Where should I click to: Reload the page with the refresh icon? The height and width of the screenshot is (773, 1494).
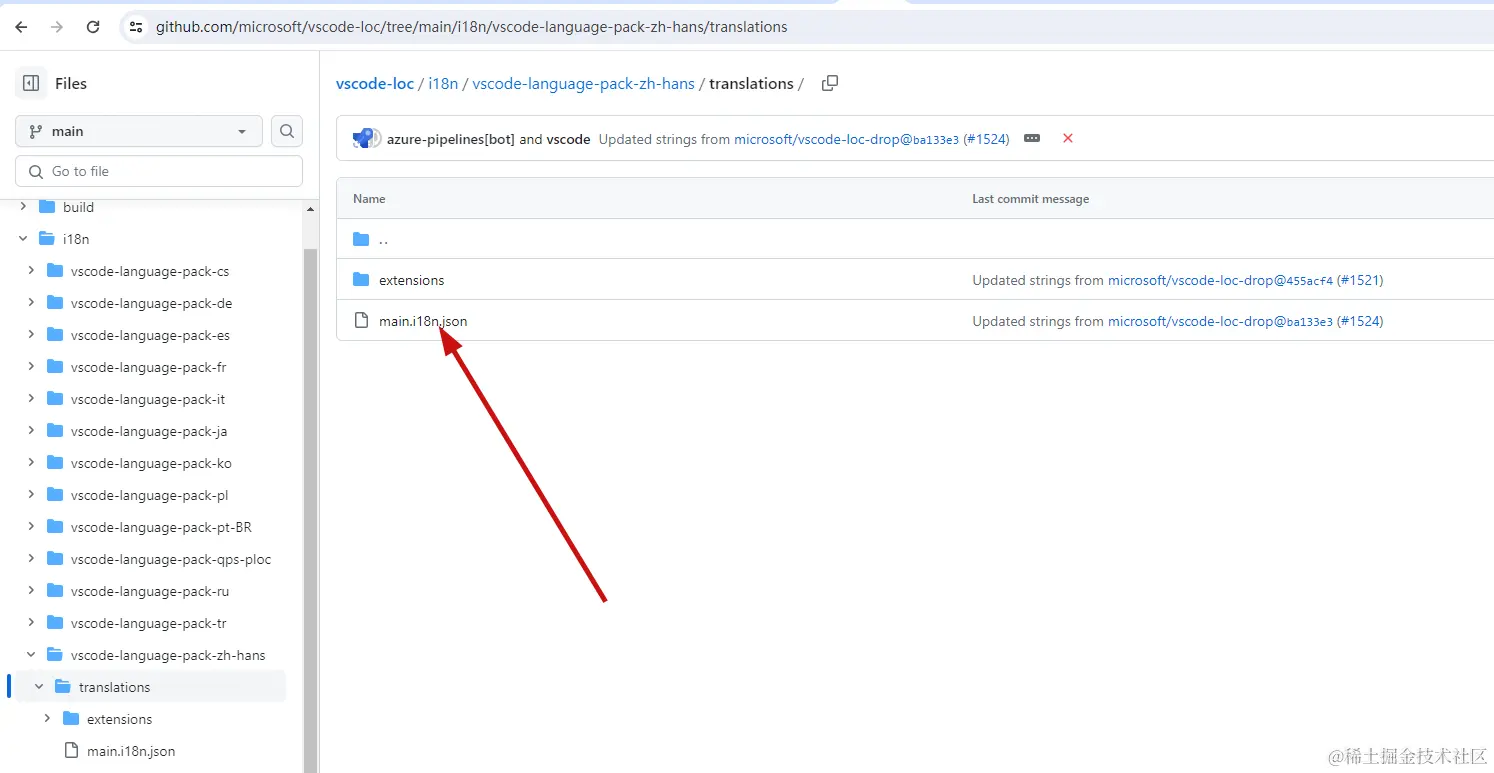pyautogui.click(x=93, y=27)
